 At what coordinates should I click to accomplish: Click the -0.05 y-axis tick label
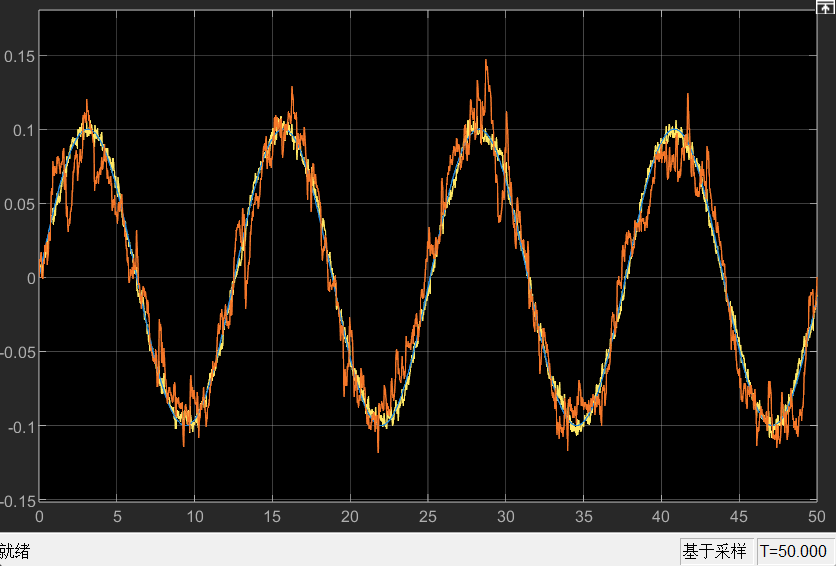click(x=18, y=352)
